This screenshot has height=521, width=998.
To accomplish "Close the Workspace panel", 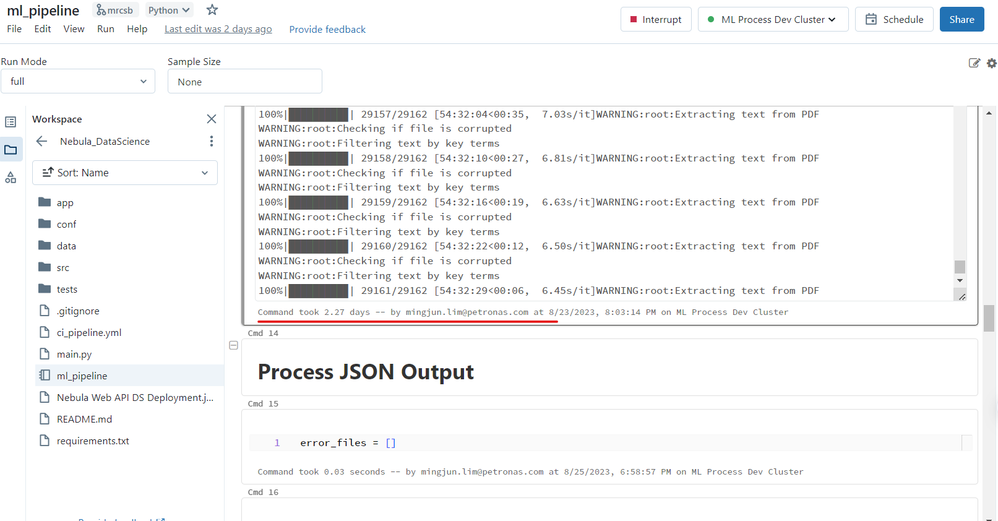I will [x=211, y=119].
